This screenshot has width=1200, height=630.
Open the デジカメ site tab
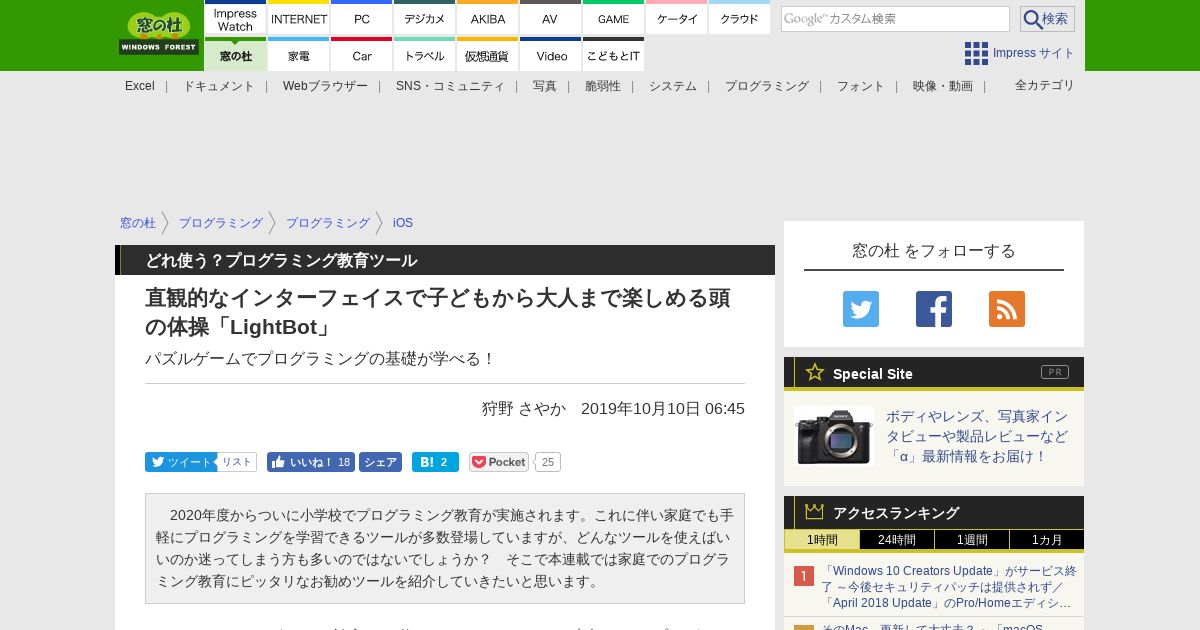pos(425,18)
